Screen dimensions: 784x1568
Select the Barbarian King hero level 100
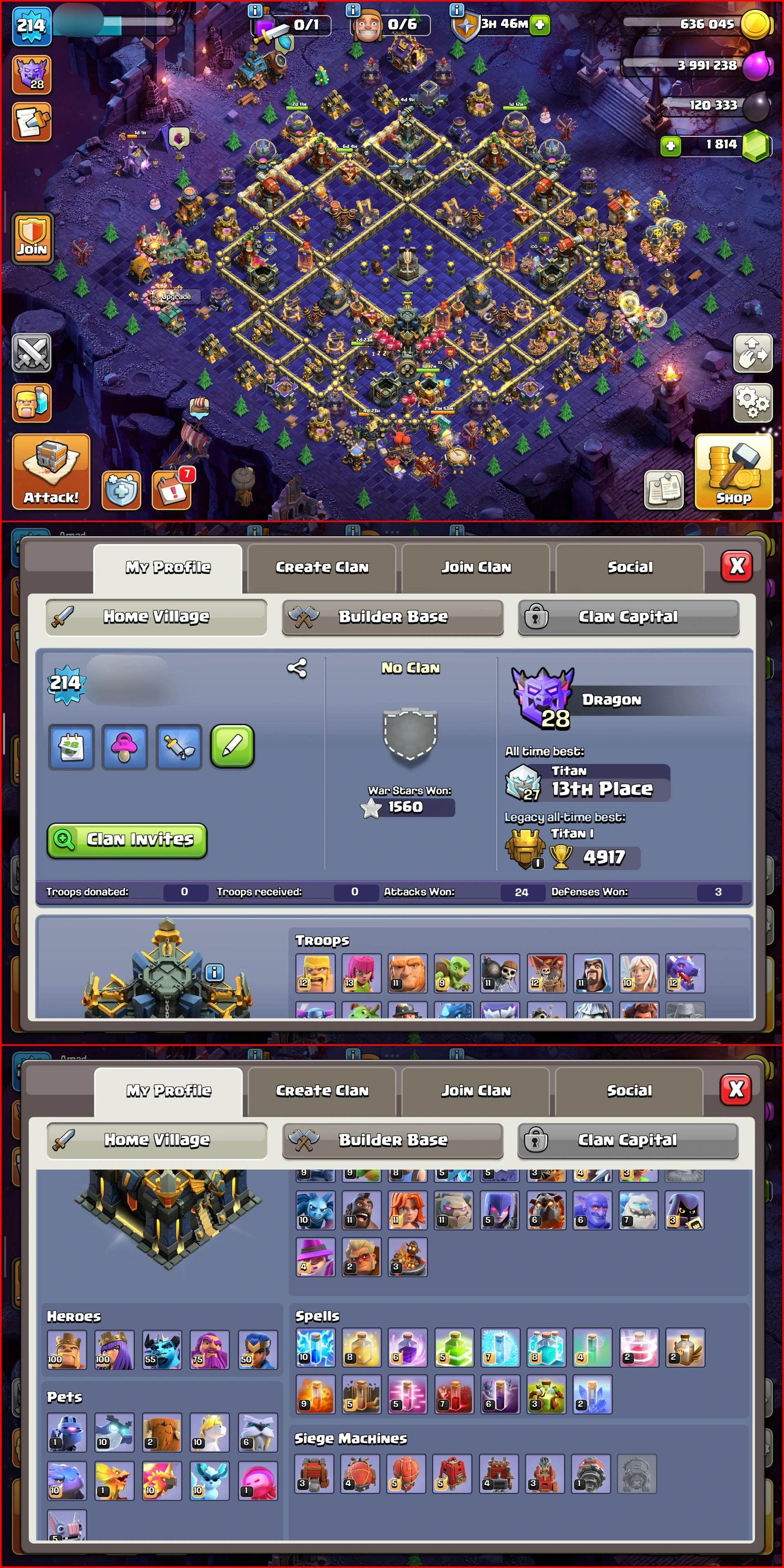click(x=66, y=1350)
